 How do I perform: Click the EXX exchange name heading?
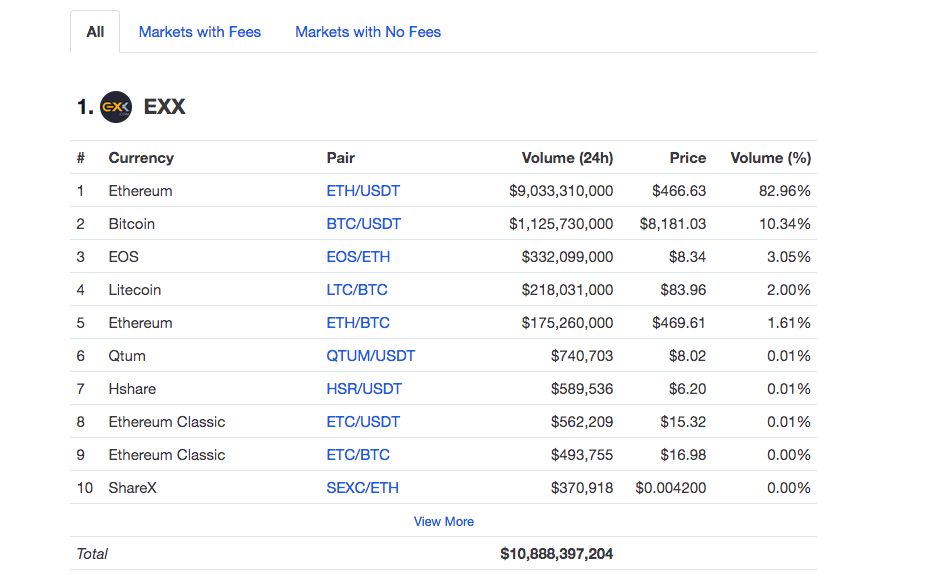point(165,107)
